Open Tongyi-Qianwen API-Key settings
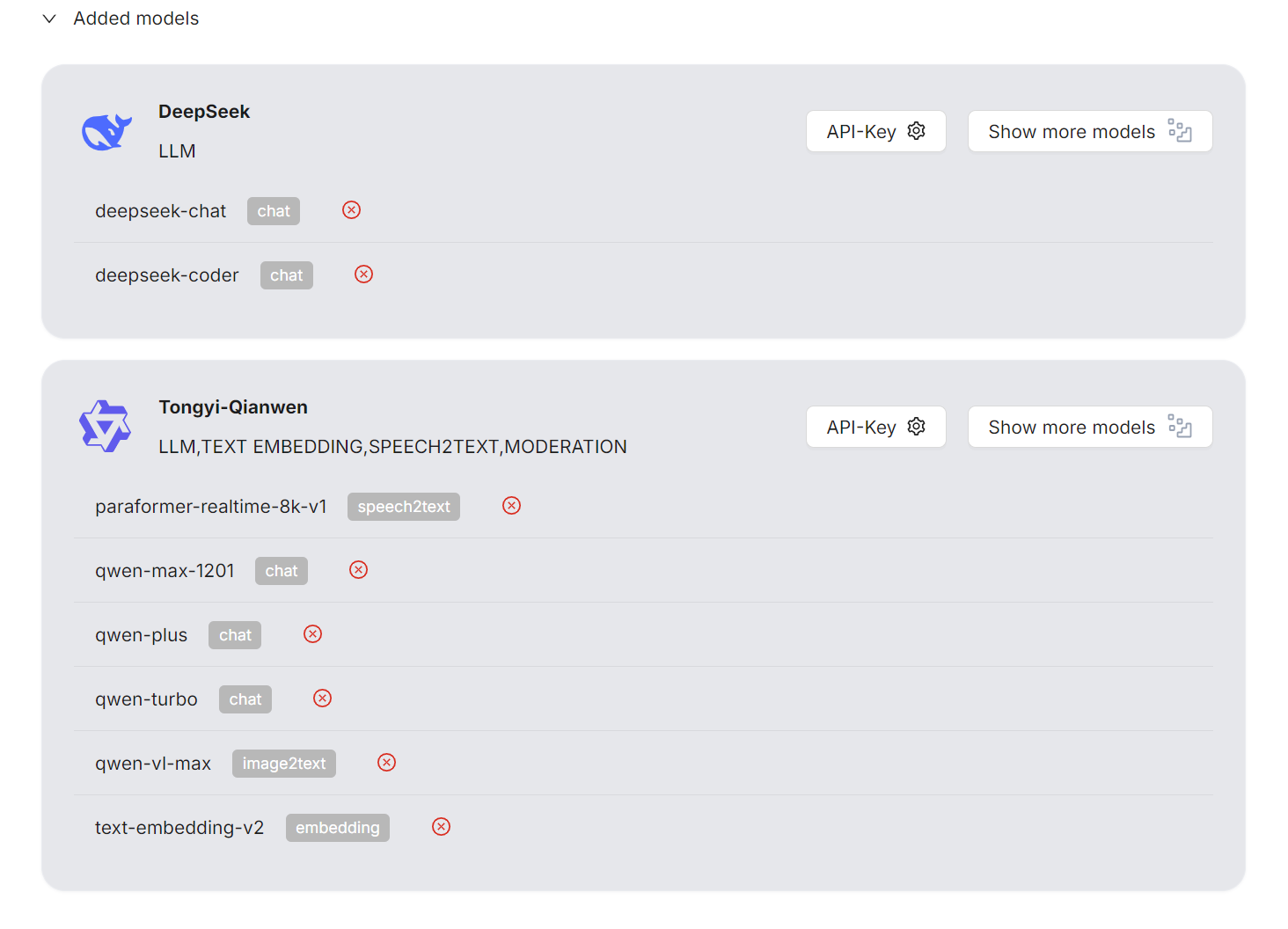Image resolution: width=1288 pixels, height=929 pixels. [x=876, y=427]
